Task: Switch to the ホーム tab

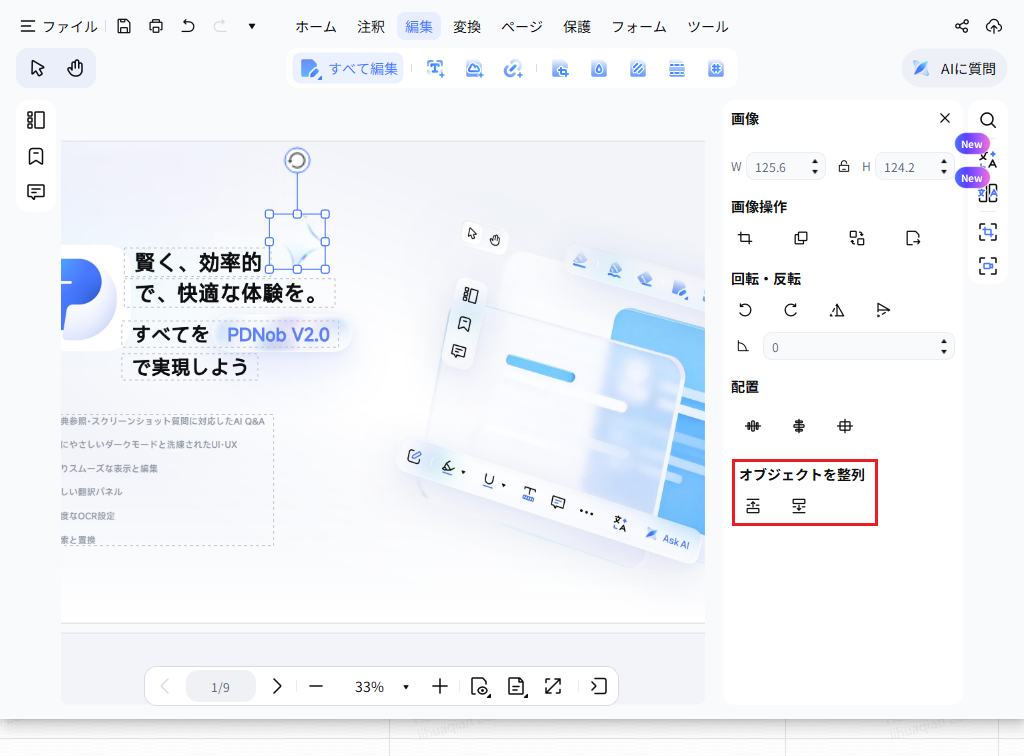Action: click(315, 26)
